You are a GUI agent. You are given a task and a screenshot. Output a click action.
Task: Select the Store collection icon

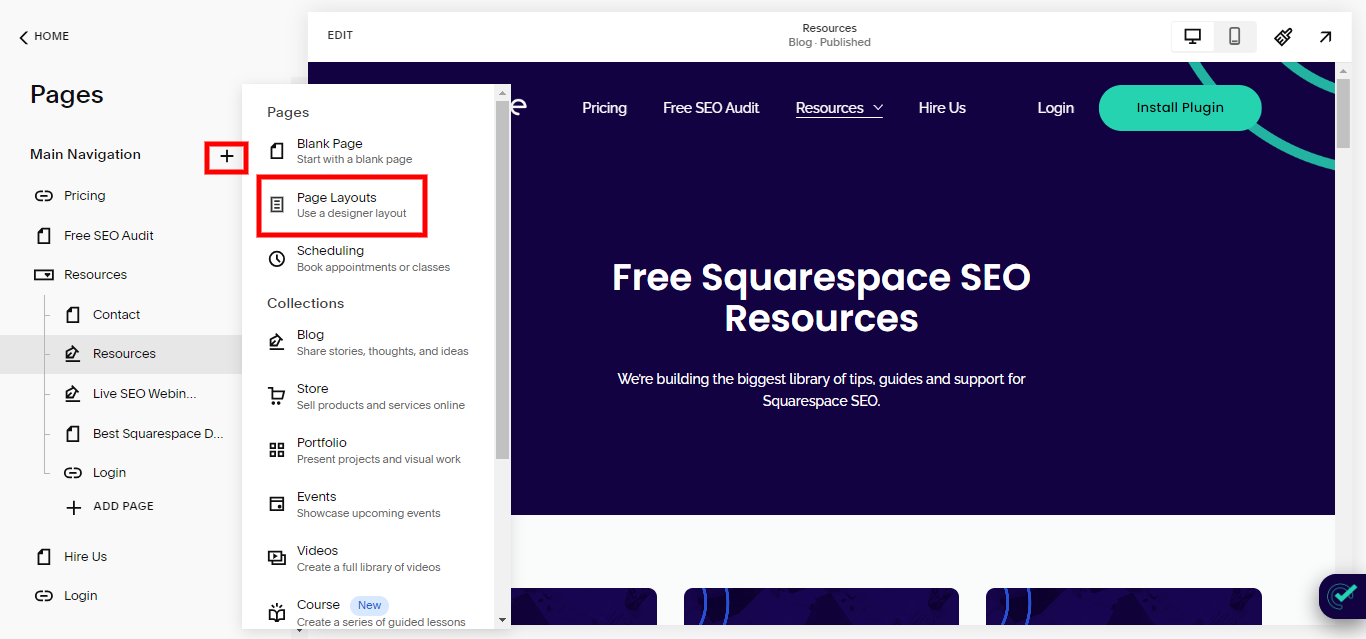coord(276,395)
